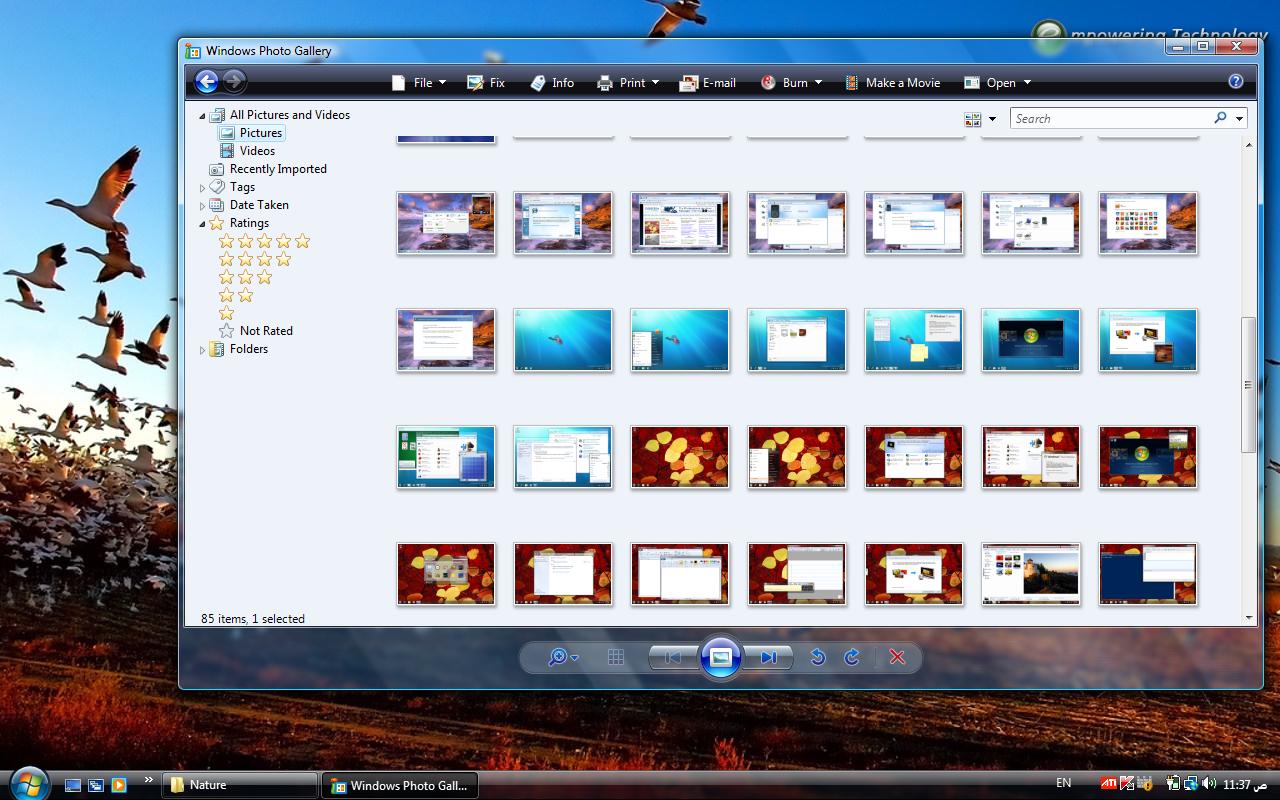Image resolution: width=1280 pixels, height=800 pixels.
Task: Click the 85 items status text
Action: (253, 619)
